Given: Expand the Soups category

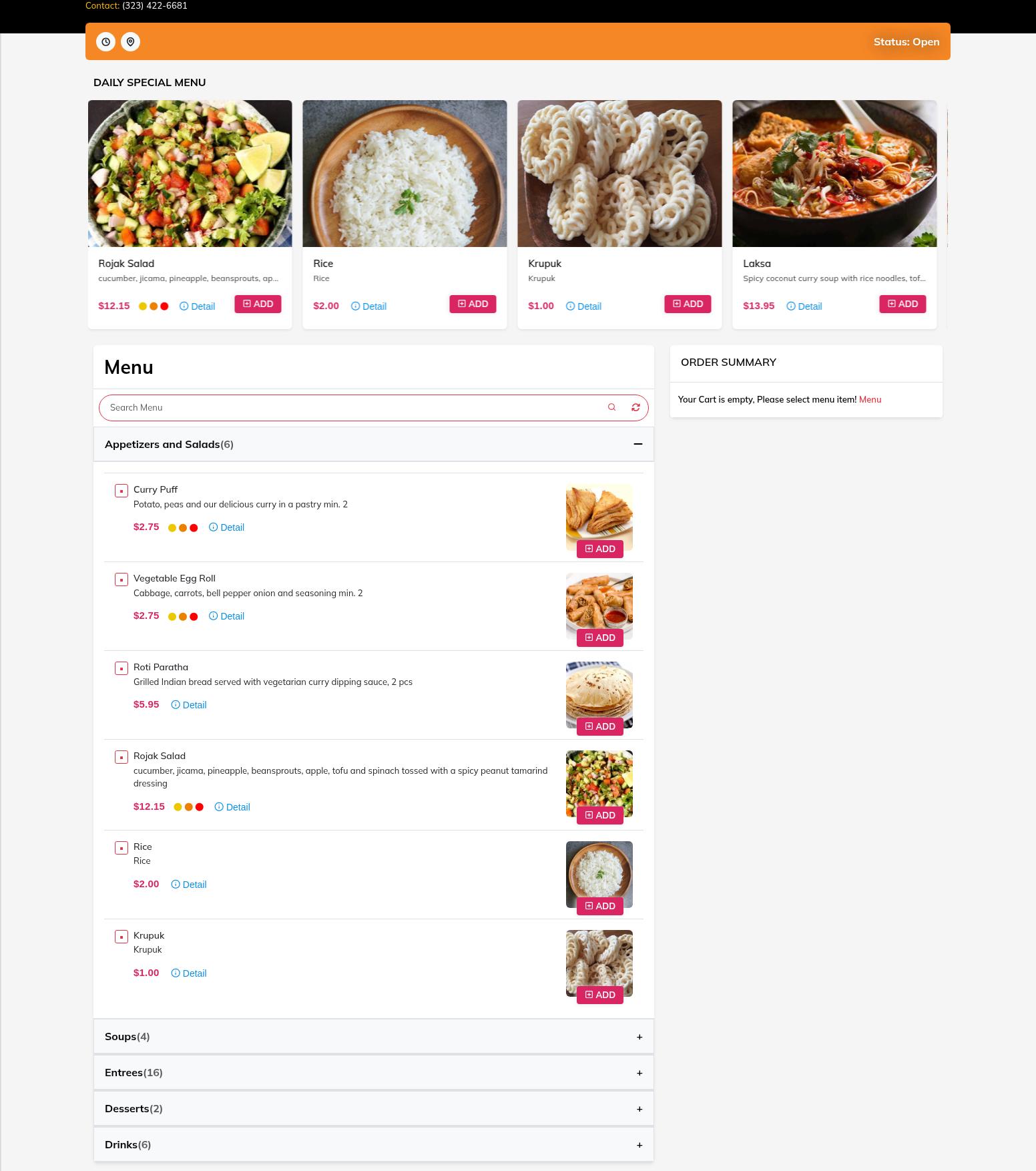Looking at the screenshot, I should click(374, 1036).
